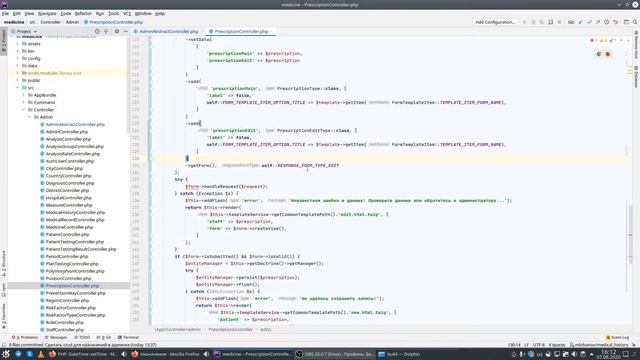The width and height of the screenshot is (640, 360).
Task: Open AnalysisController.php in project tree
Action: click(x=68, y=139)
